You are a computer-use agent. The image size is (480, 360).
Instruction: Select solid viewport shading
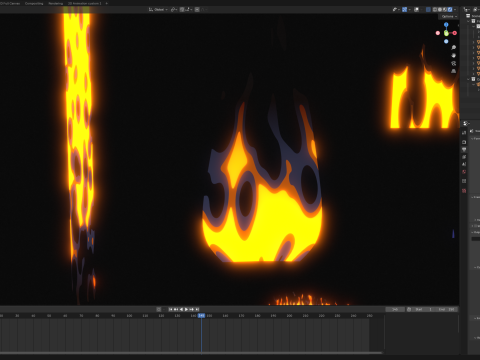point(440,10)
